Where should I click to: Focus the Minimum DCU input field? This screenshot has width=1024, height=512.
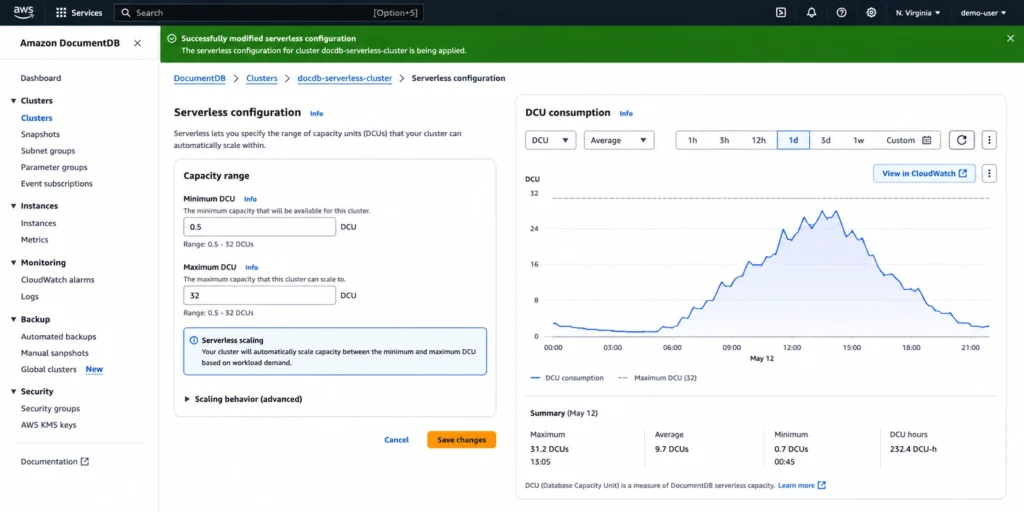260,227
